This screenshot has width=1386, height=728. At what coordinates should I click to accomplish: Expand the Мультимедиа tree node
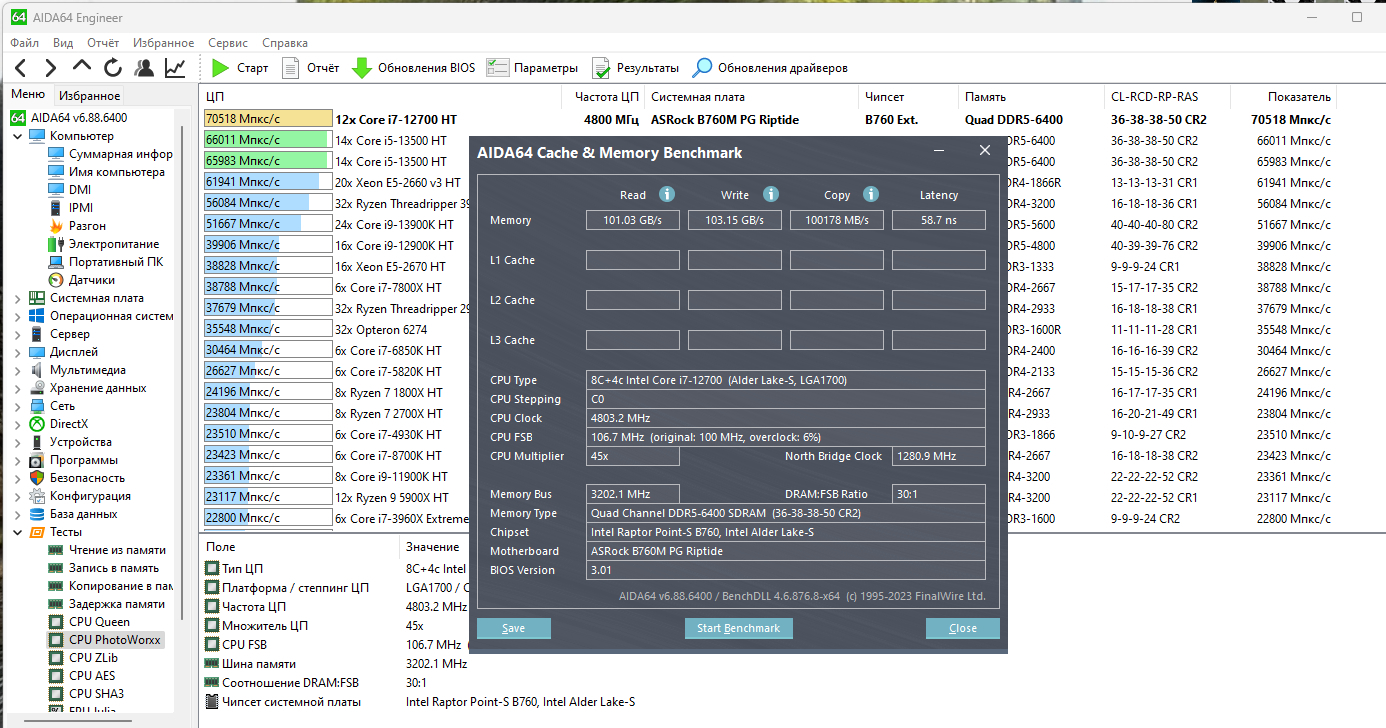tap(18, 370)
